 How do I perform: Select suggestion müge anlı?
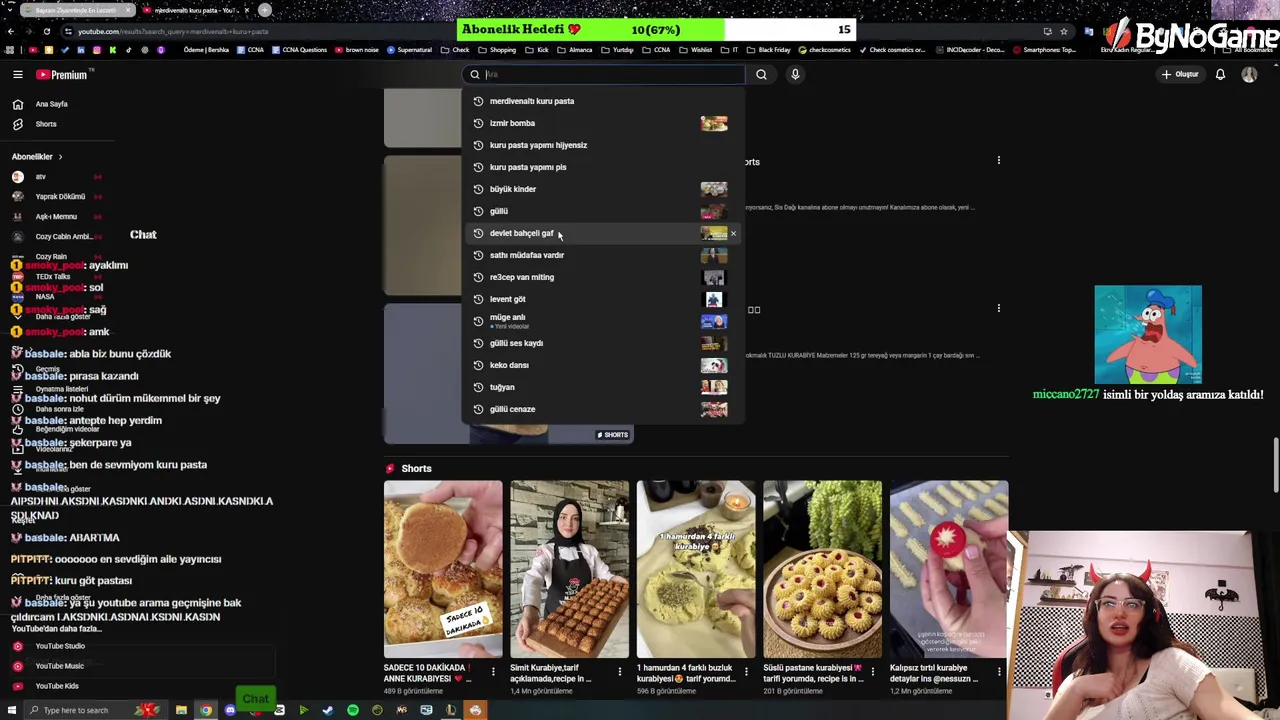603,321
